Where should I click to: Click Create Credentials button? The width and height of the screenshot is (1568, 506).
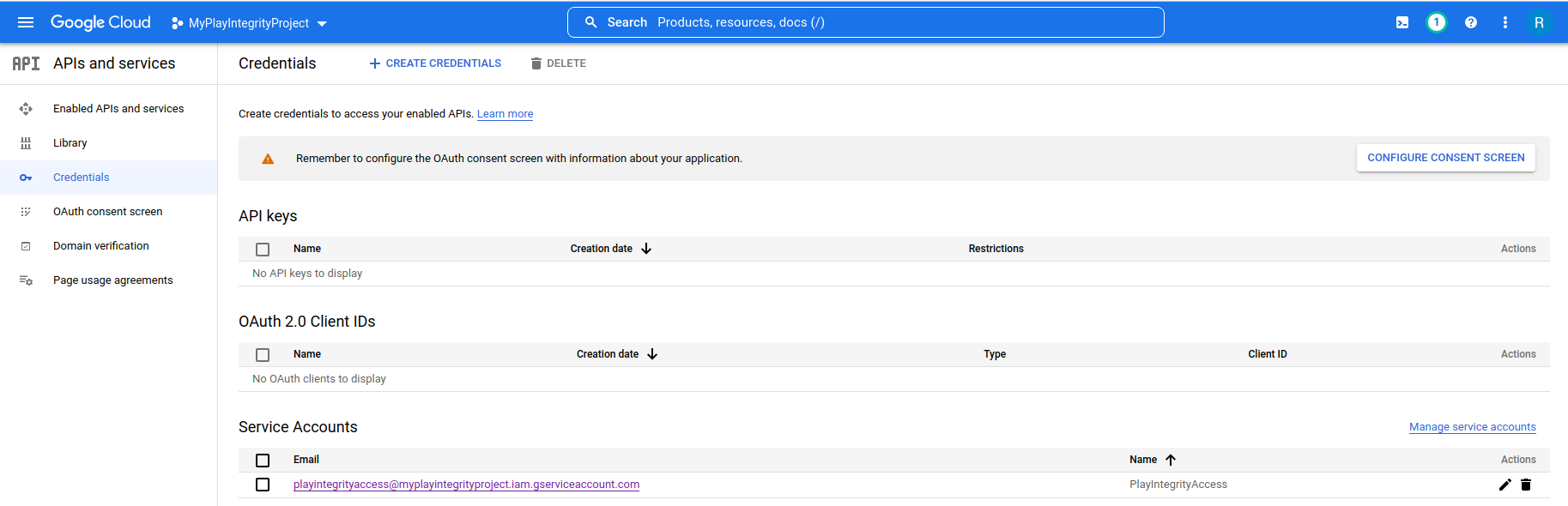click(x=435, y=63)
